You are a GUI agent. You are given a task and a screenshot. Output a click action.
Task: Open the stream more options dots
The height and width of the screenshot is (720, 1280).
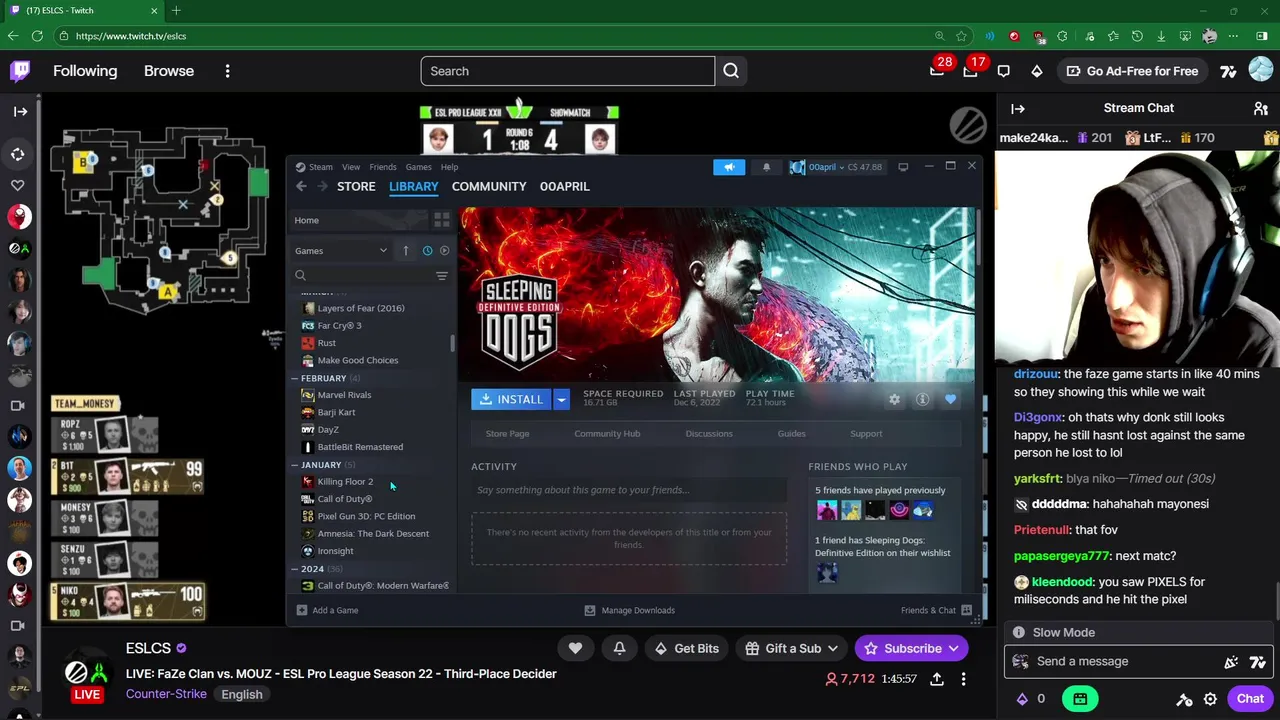[x=963, y=679]
